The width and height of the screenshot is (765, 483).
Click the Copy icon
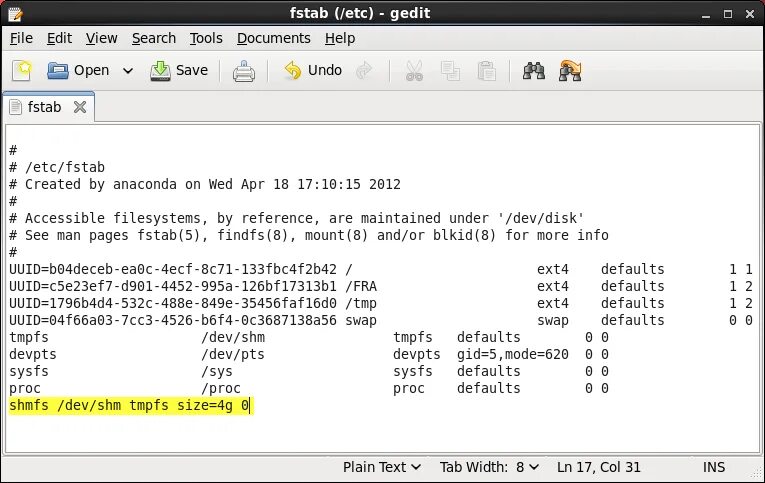point(450,71)
